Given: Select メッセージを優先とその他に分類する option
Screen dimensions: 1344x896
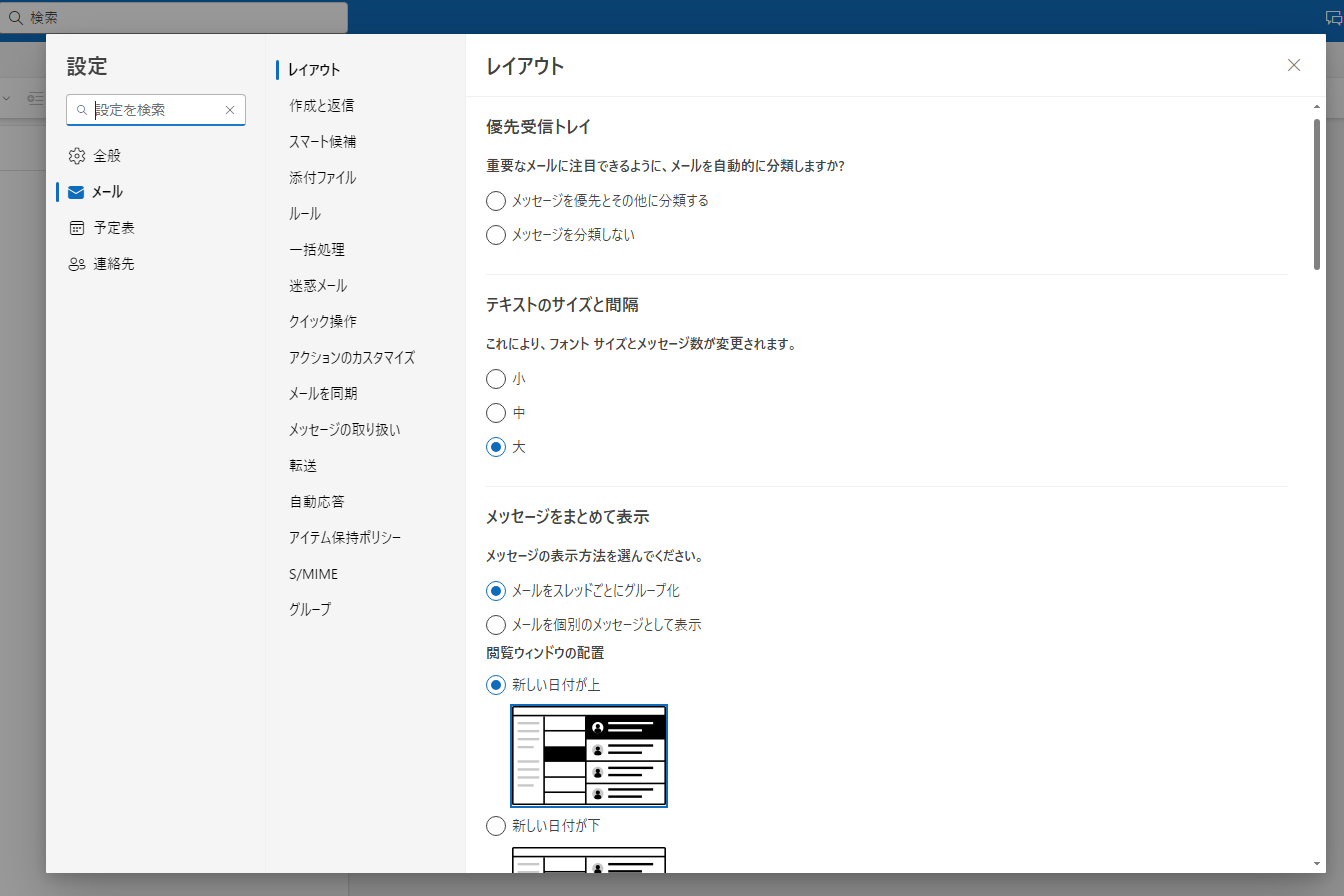Looking at the screenshot, I should (x=496, y=201).
